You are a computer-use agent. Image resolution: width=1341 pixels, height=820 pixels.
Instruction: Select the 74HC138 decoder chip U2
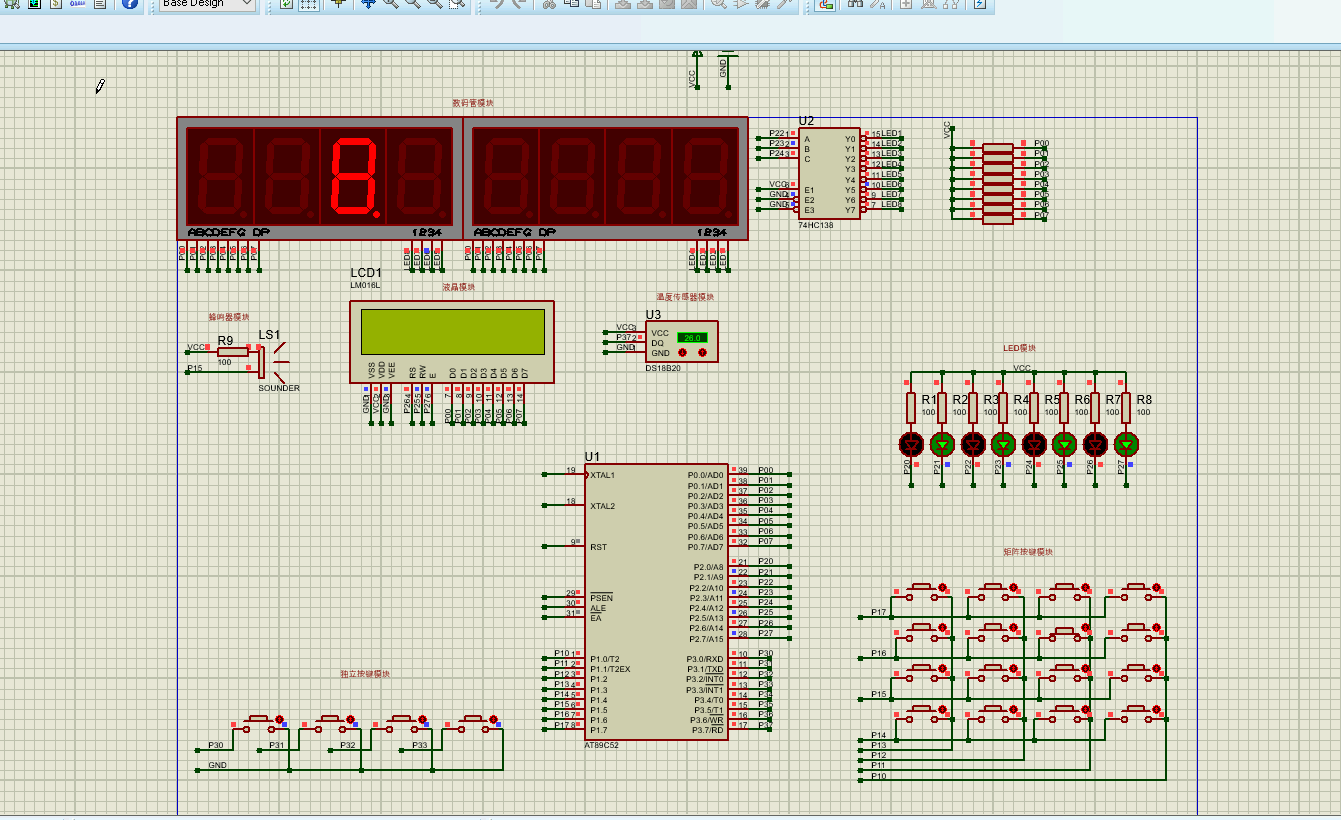click(829, 174)
